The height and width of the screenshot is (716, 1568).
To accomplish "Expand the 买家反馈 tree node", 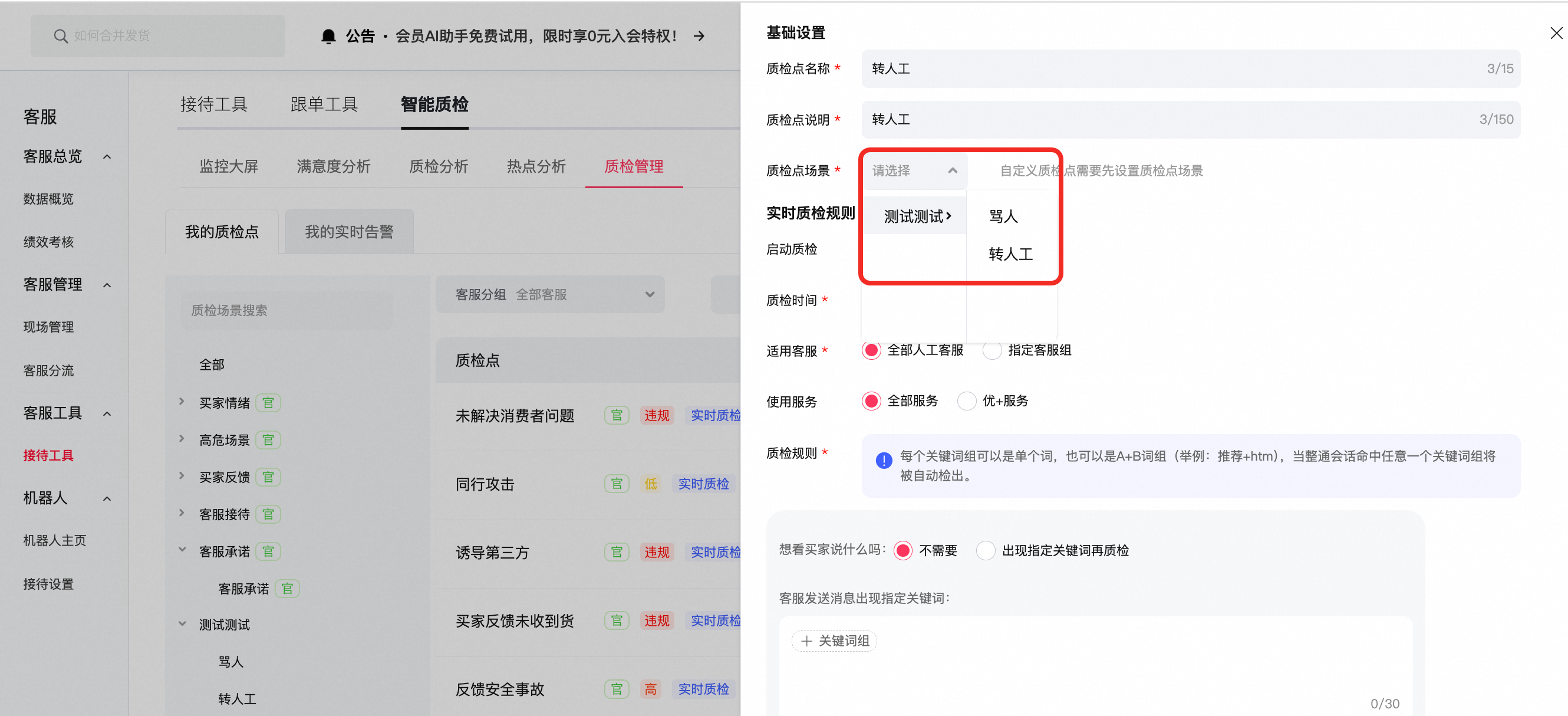I will [x=182, y=475].
